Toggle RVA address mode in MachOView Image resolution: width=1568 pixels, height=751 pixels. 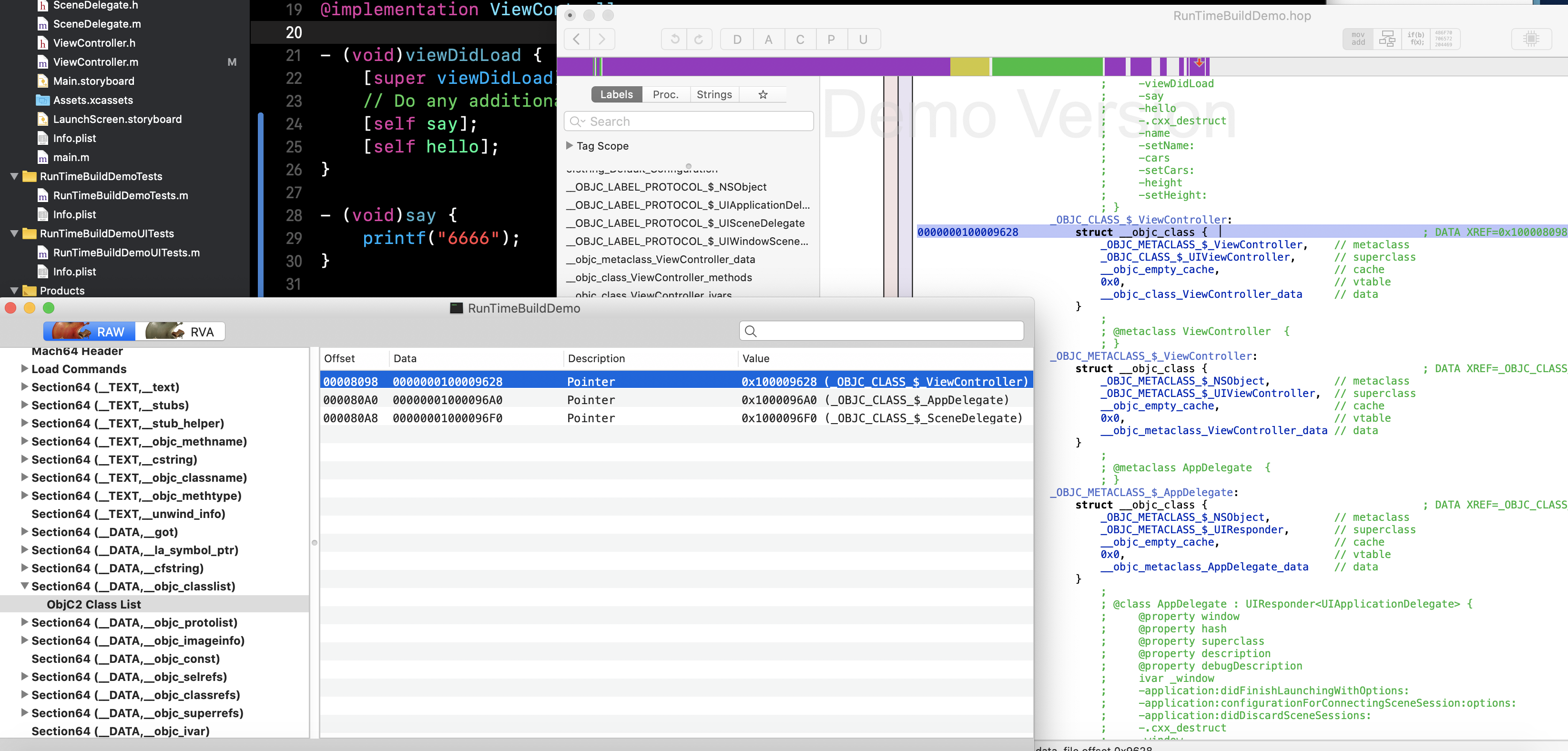pos(180,331)
